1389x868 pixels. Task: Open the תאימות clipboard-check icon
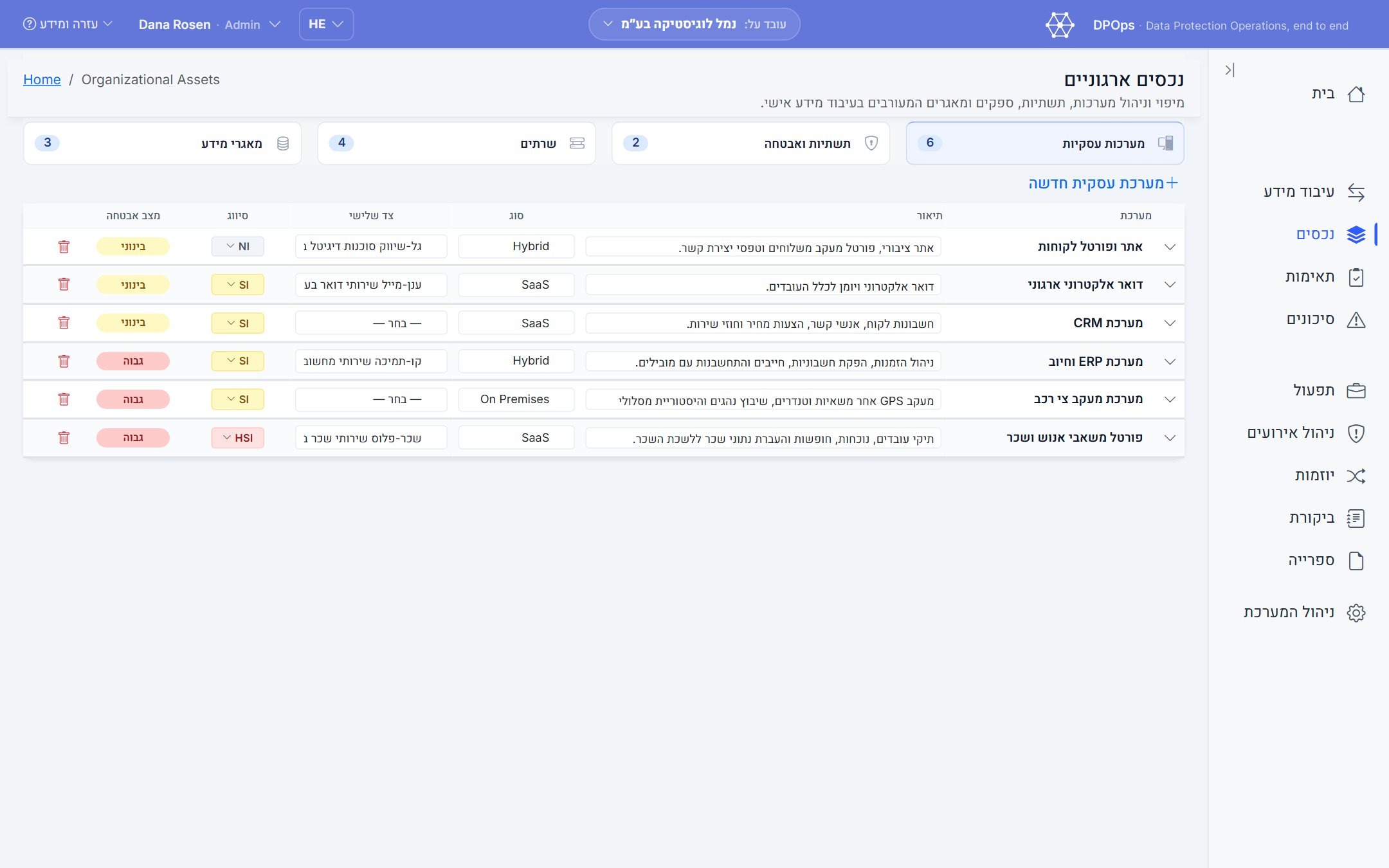[x=1356, y=277]
